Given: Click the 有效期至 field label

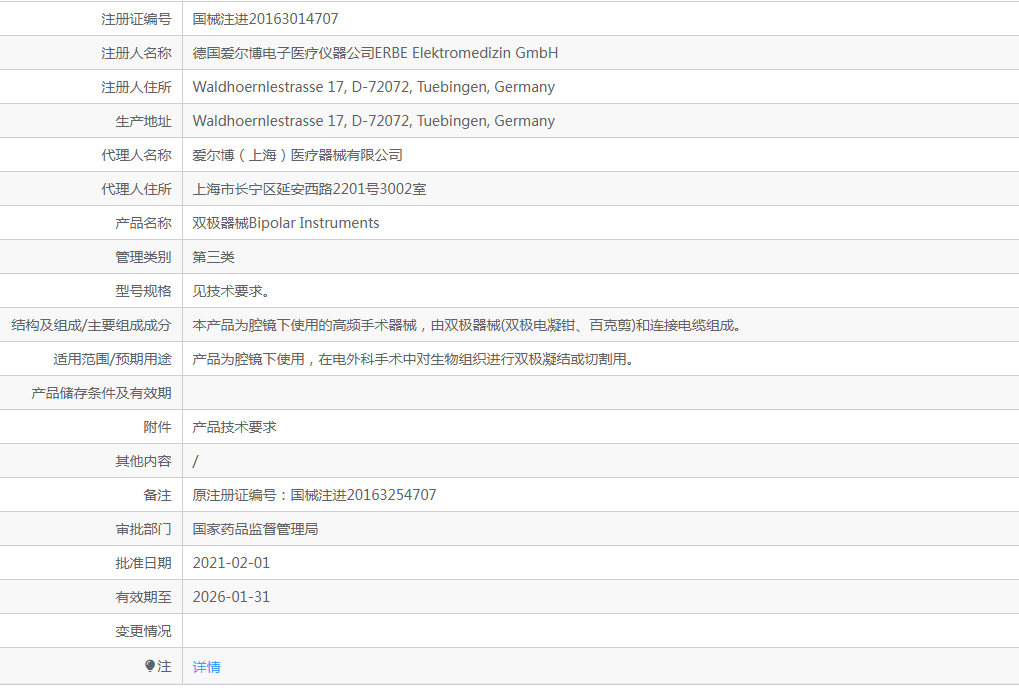Looking at the screenshot, I should click(x=144, y=597).
